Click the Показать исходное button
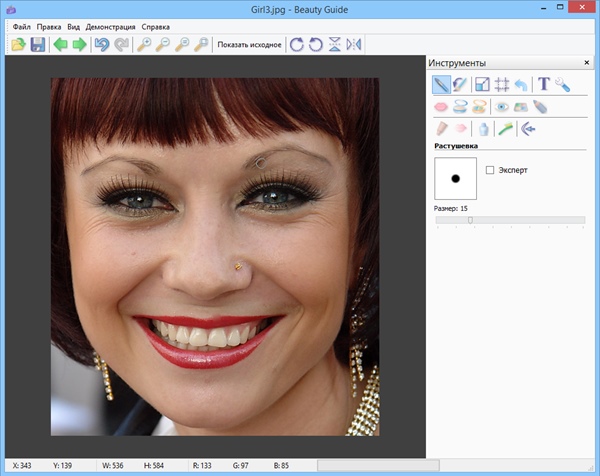600x476 pixels. (249, 45)
